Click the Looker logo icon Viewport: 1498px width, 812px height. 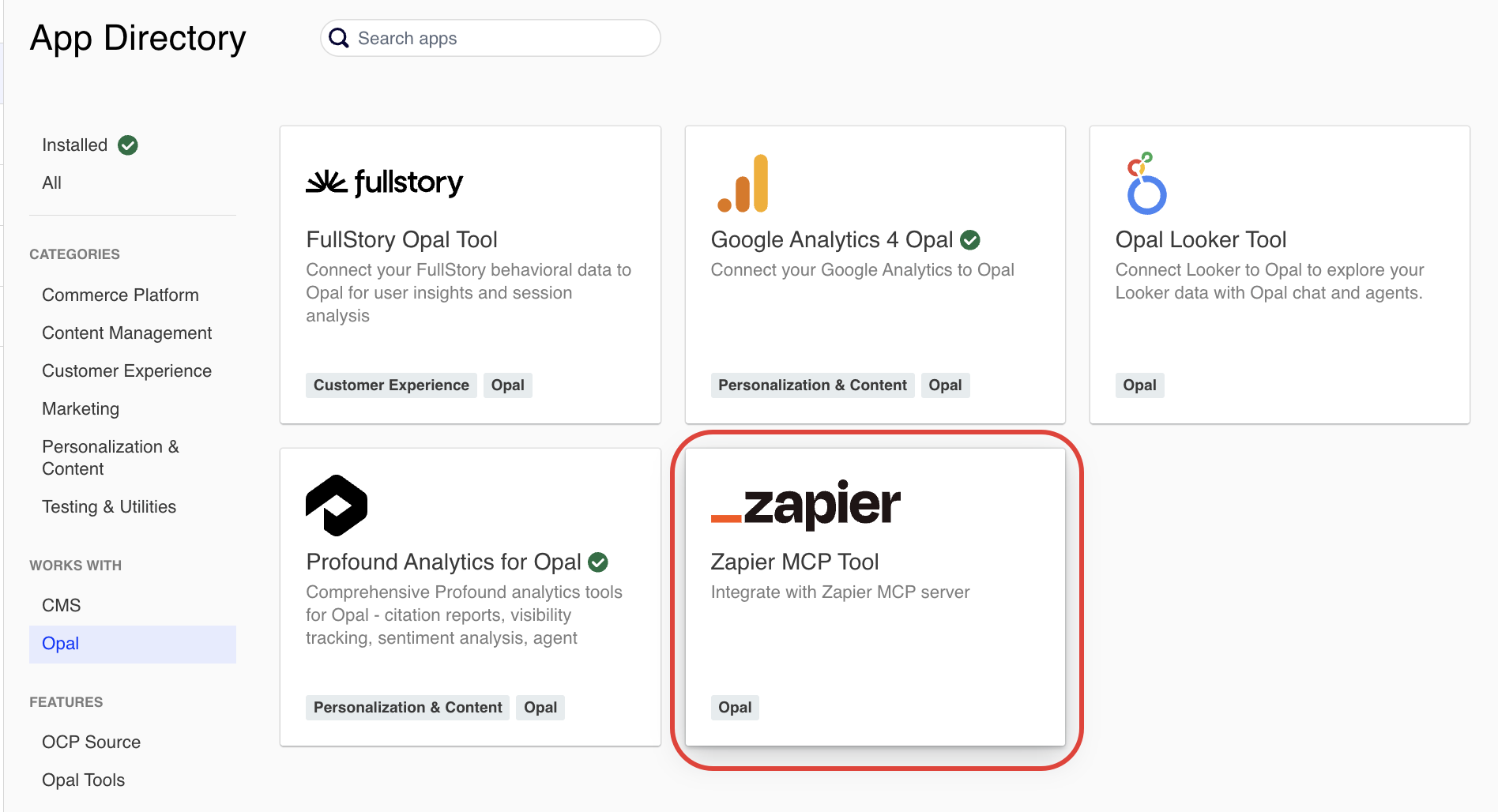1146,184
